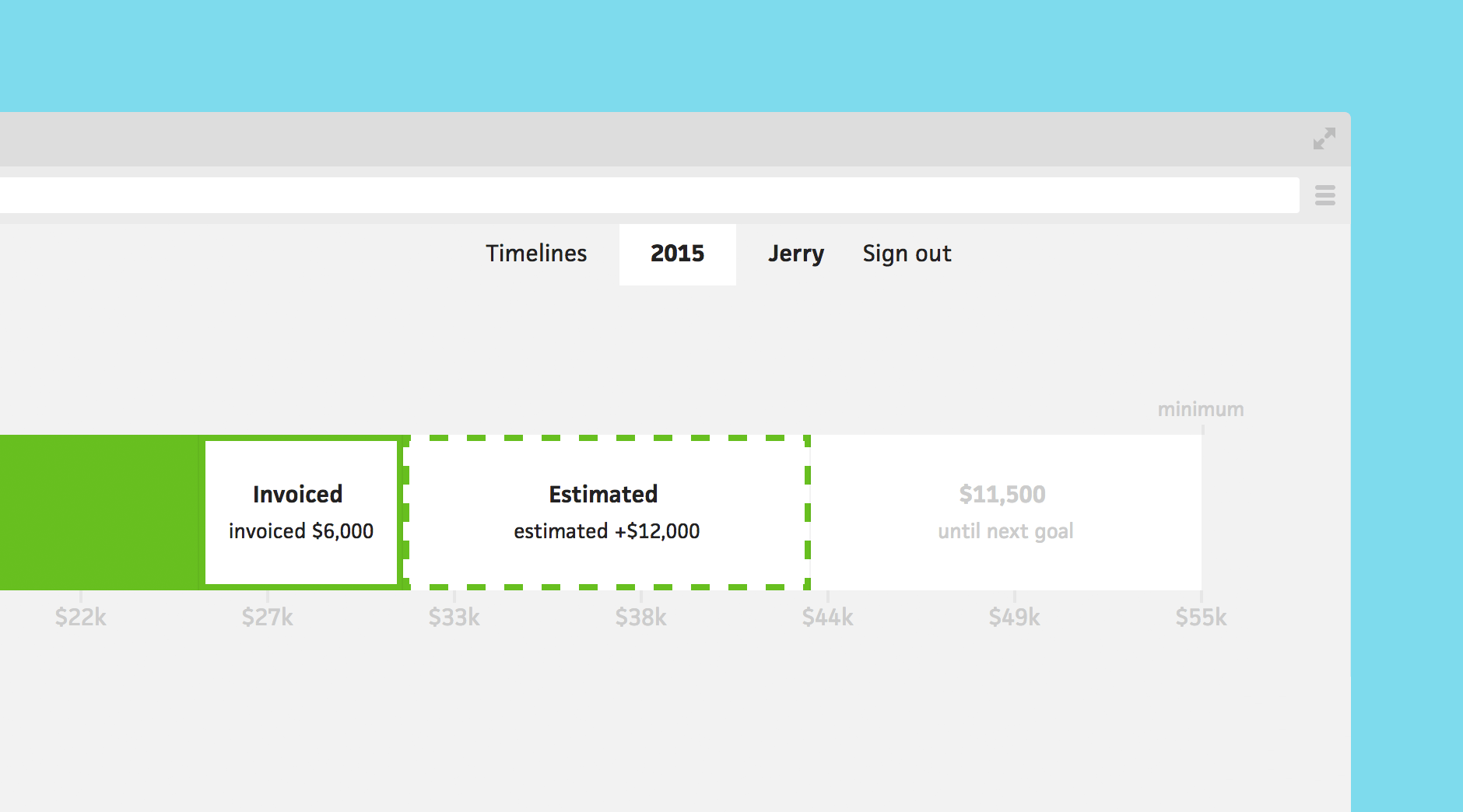Click the solid green progress bar segment
This screenshot has width=1463, height=812.
pyautogui.click(x=101, y=513)
